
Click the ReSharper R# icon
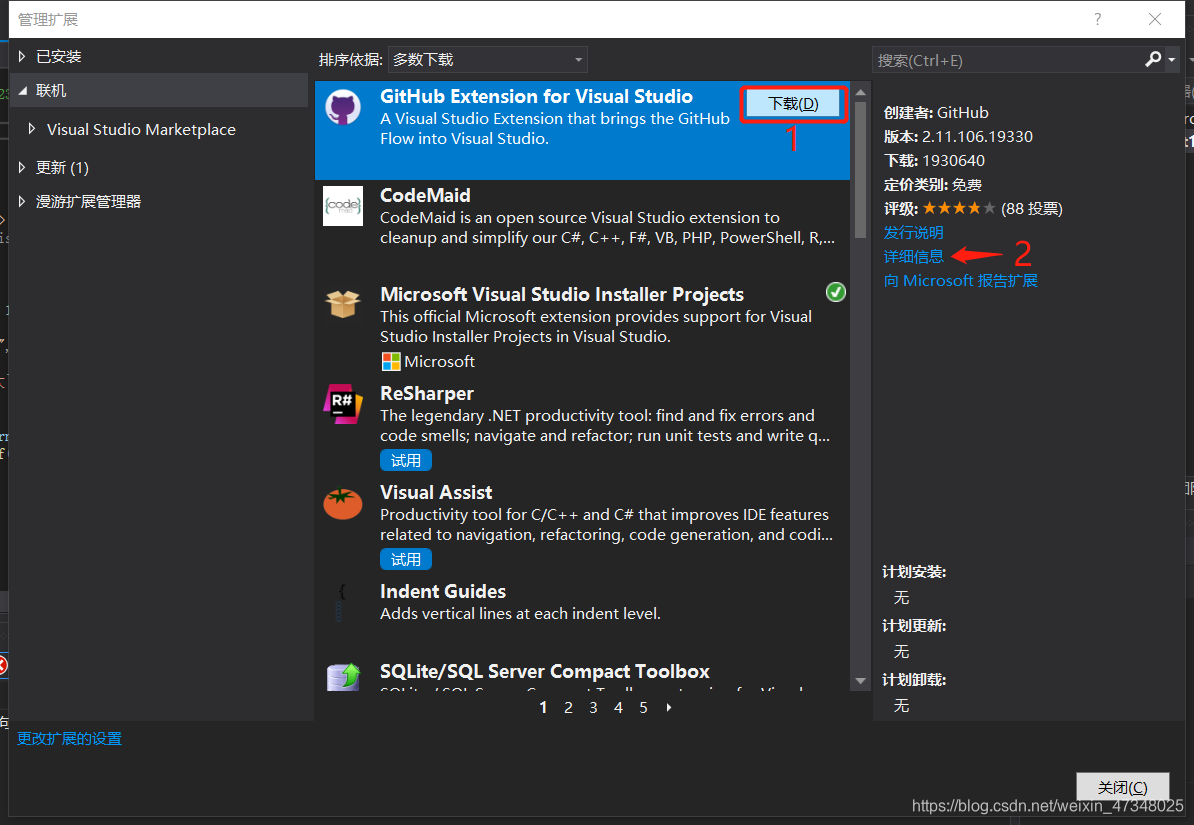coord(343,403)
